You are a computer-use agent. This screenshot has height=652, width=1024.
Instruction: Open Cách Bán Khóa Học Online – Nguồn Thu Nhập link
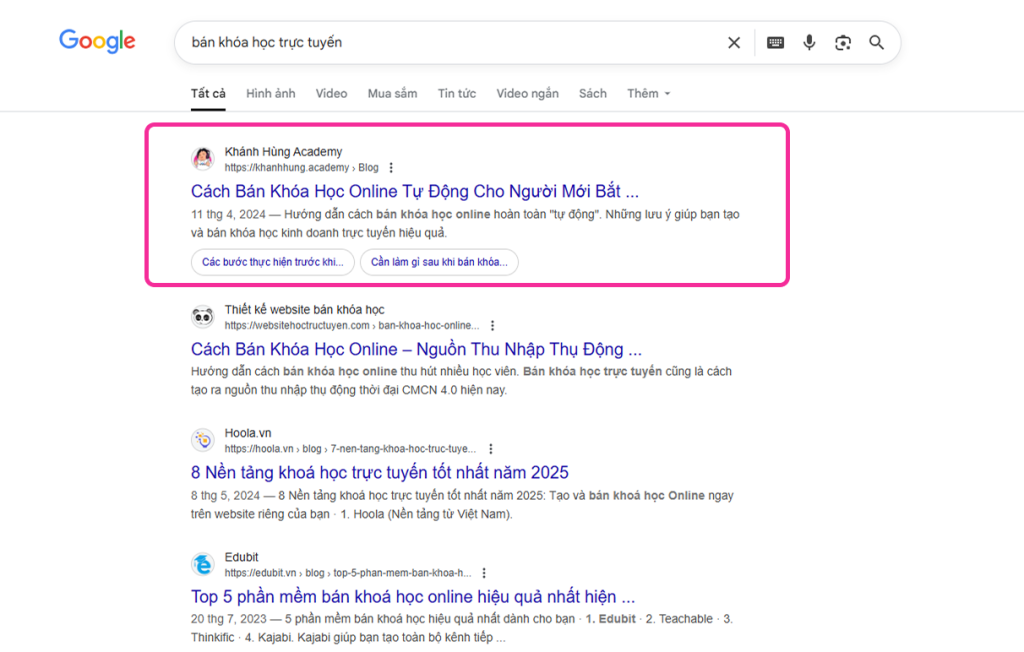point(416,350)
